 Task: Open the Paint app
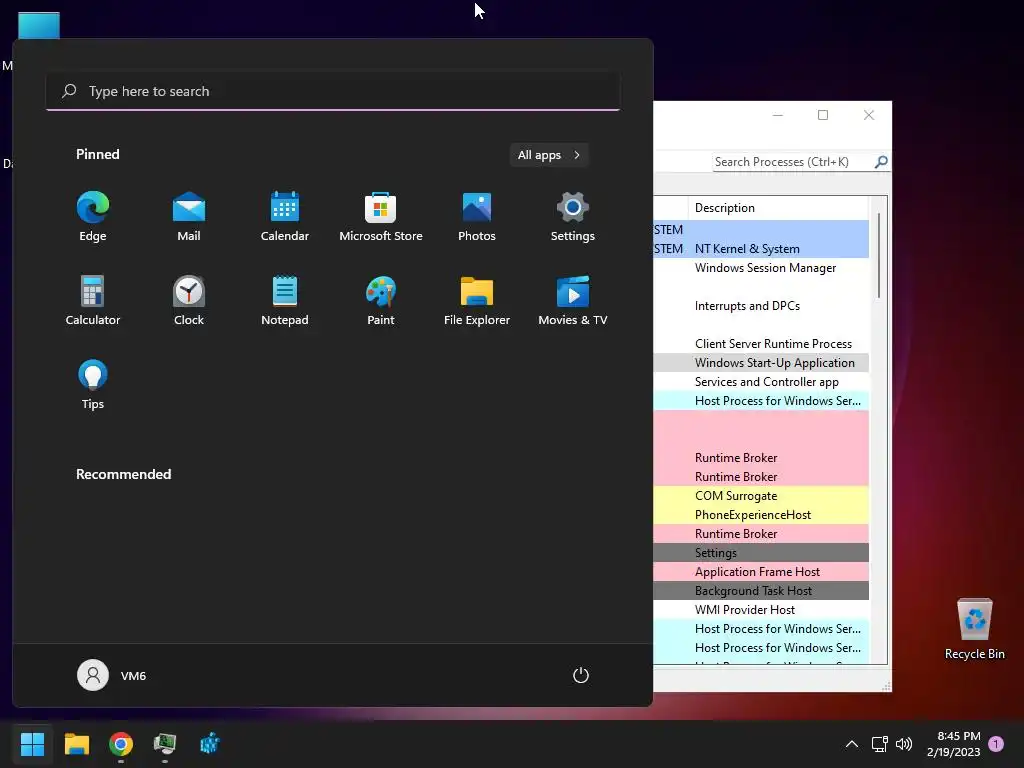(381, 300)
